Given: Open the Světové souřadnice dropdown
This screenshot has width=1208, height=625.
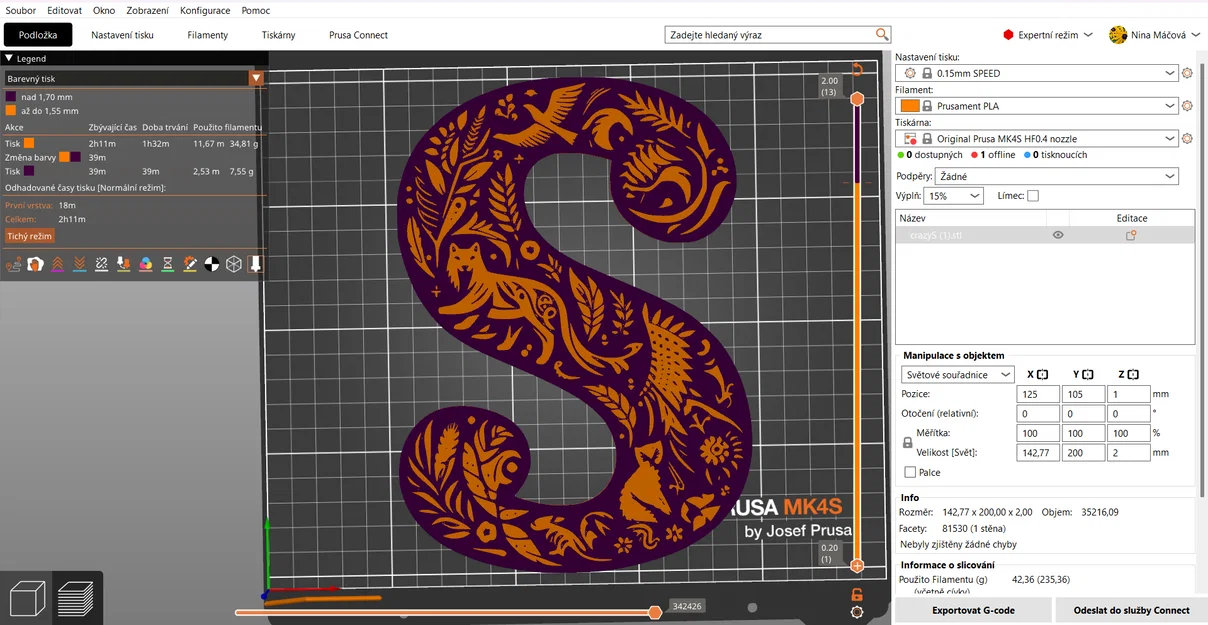Looking at the screenshot, I should coord(957,375).
